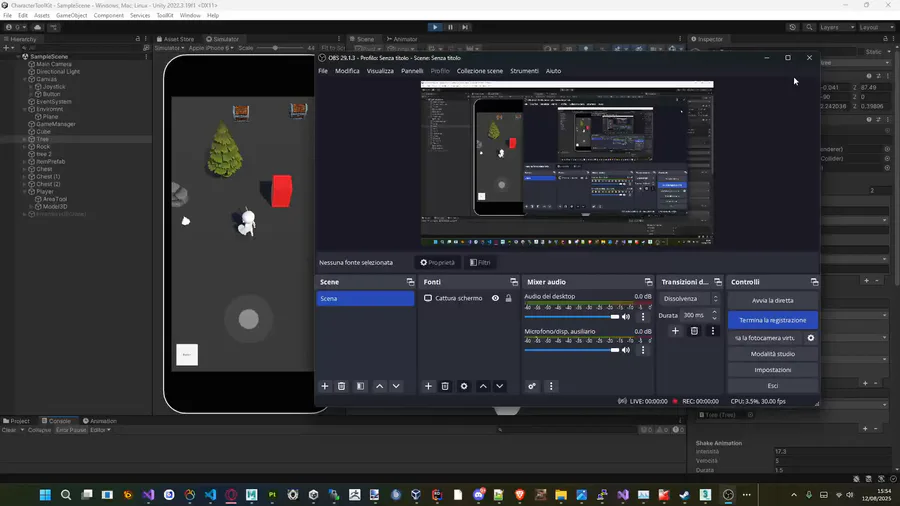
Task: Open advanced audio properties gears in Mixer audio
Action: tap(532, 386)
